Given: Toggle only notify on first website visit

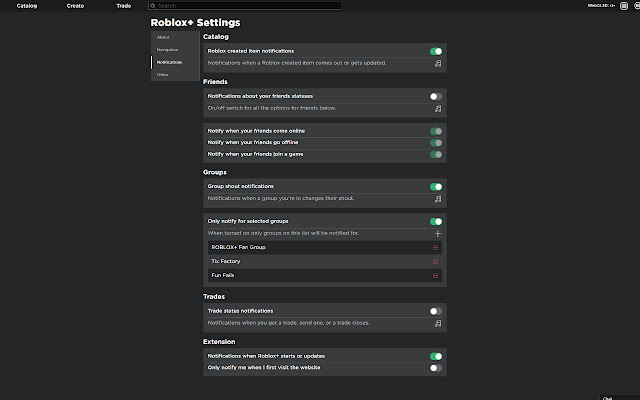Looking at the screenshot, I should pyautogui.click(x=435, y=368).
